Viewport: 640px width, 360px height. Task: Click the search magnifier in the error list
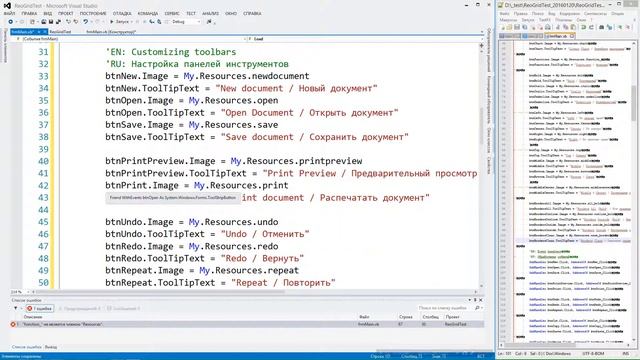coord(477,308)
